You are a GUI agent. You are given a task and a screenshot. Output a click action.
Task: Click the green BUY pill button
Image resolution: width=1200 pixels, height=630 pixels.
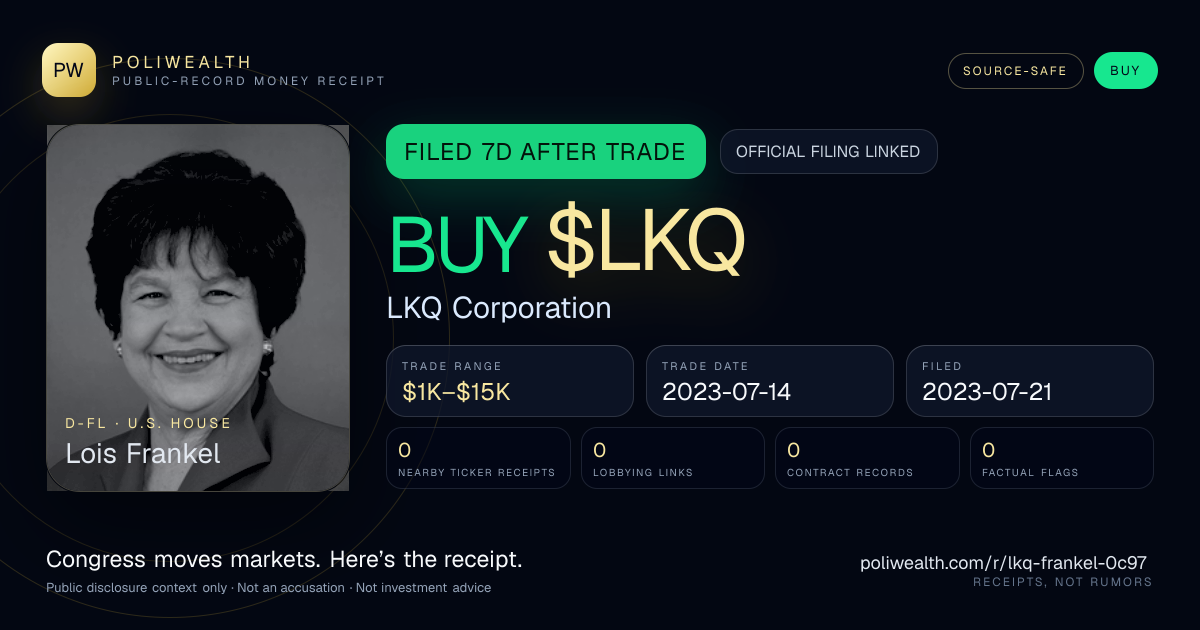[1125, 71]
